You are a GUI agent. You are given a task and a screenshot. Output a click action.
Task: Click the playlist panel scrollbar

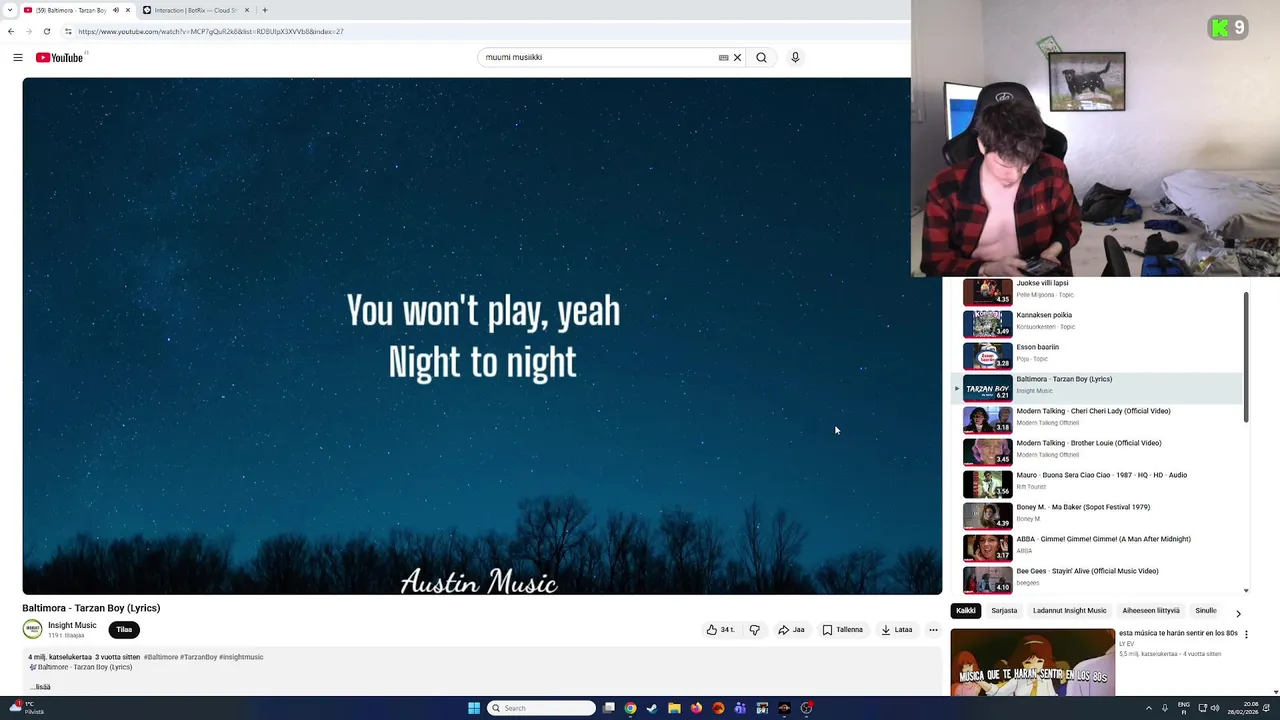pos(1246,357)
